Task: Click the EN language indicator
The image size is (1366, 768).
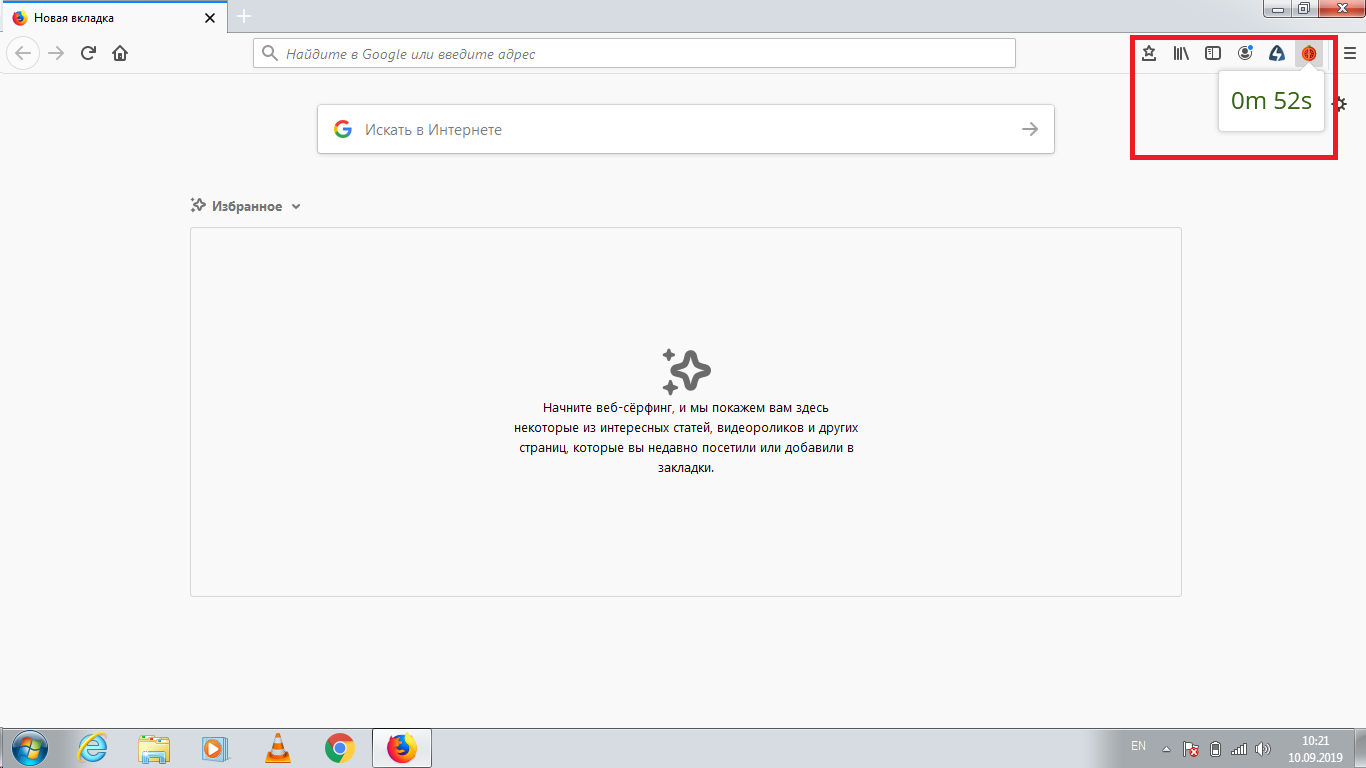Action: coord(1138,746)
